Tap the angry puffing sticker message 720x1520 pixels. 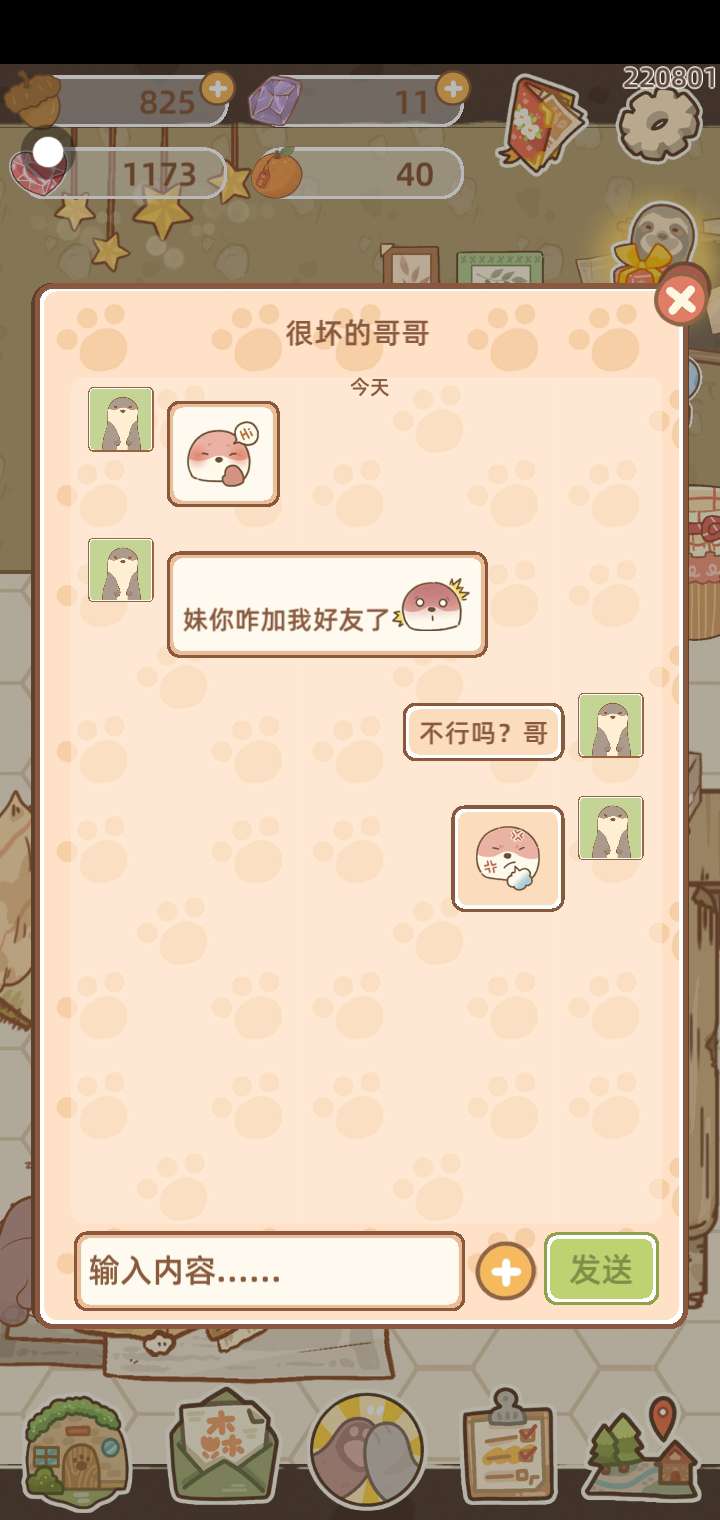coord(508,858)
